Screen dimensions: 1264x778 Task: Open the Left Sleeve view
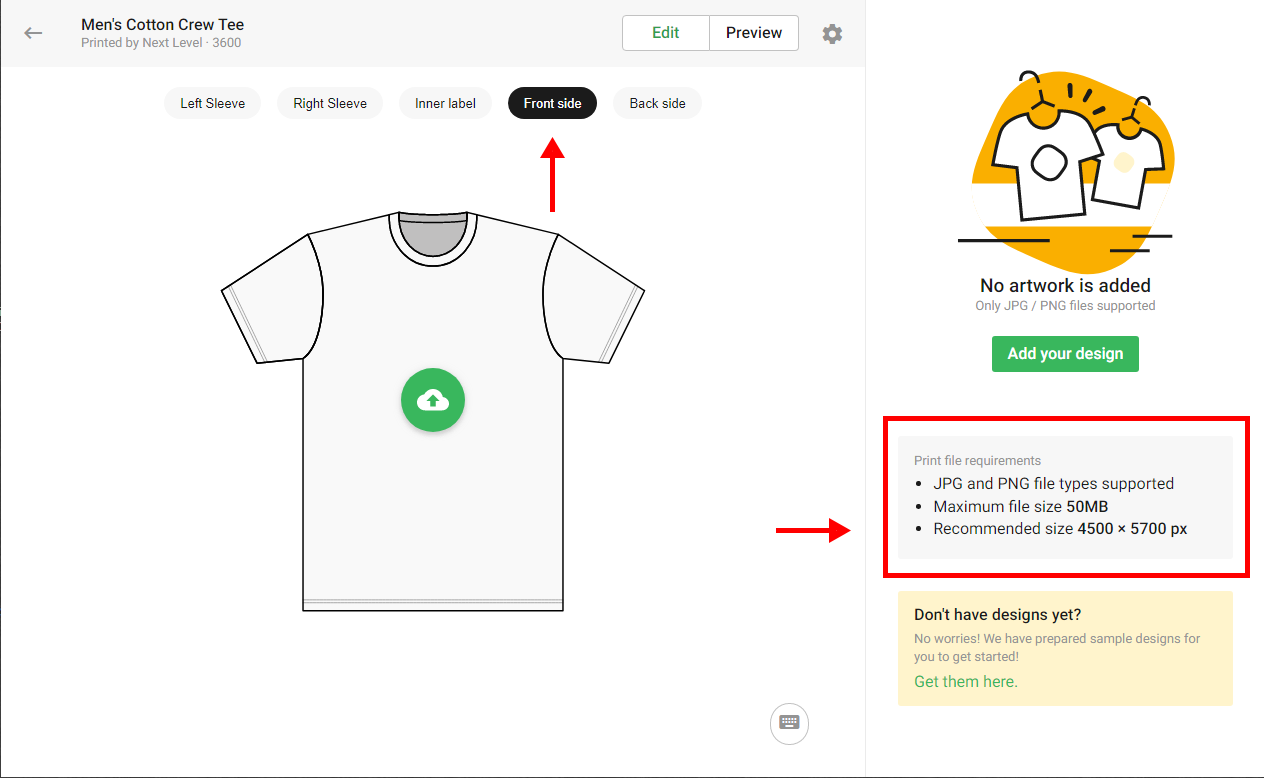click(x=212, y=103)
